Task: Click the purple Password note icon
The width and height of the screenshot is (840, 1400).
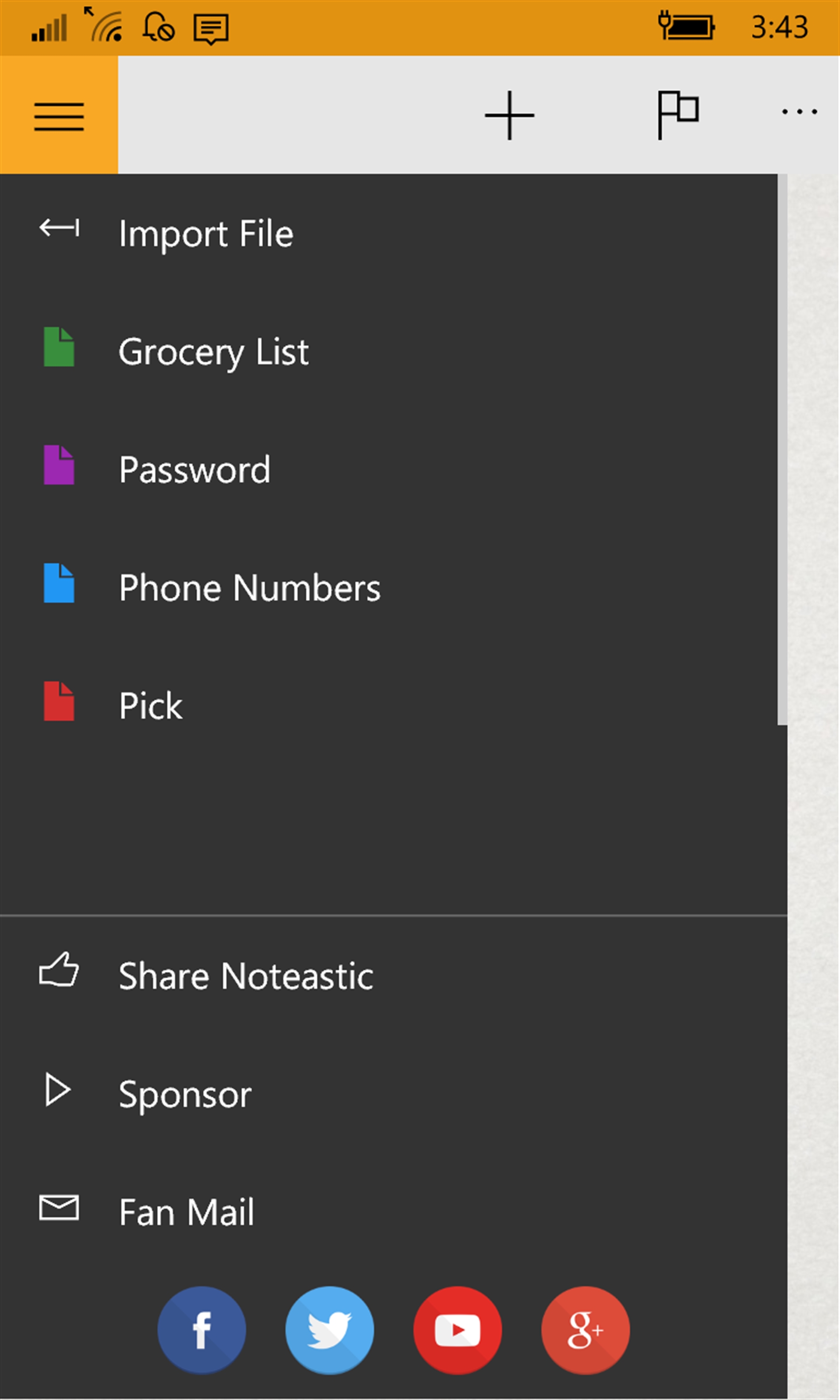Action: pos(59,465)
